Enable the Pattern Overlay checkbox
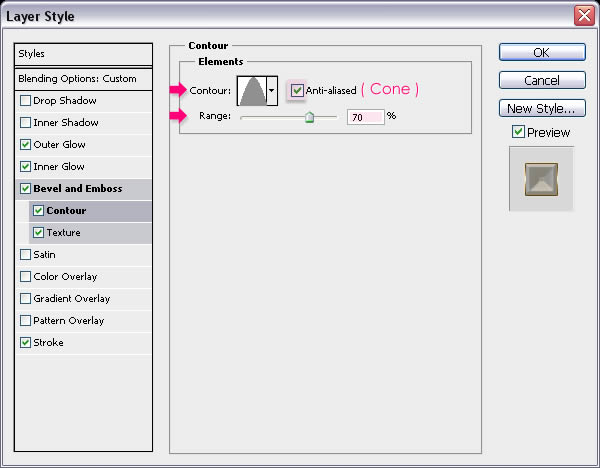 tap(25, 321)
